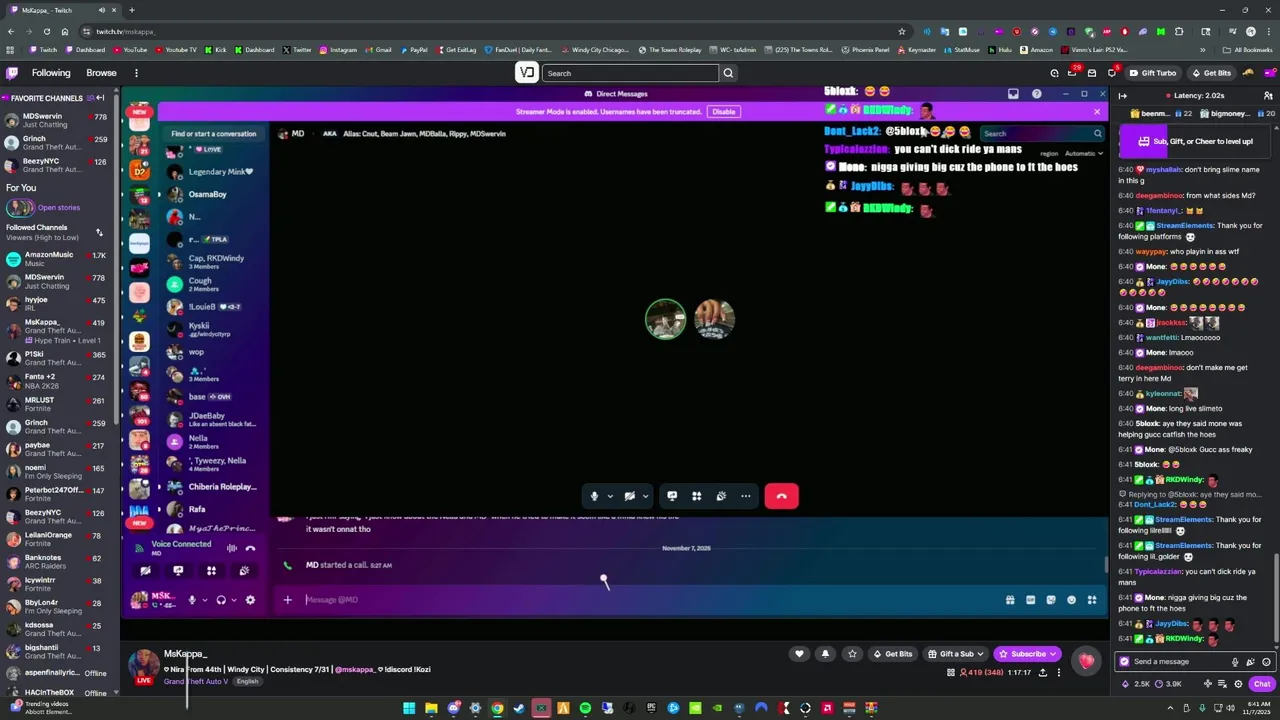Focus the Twitch search box

point(630,73)
